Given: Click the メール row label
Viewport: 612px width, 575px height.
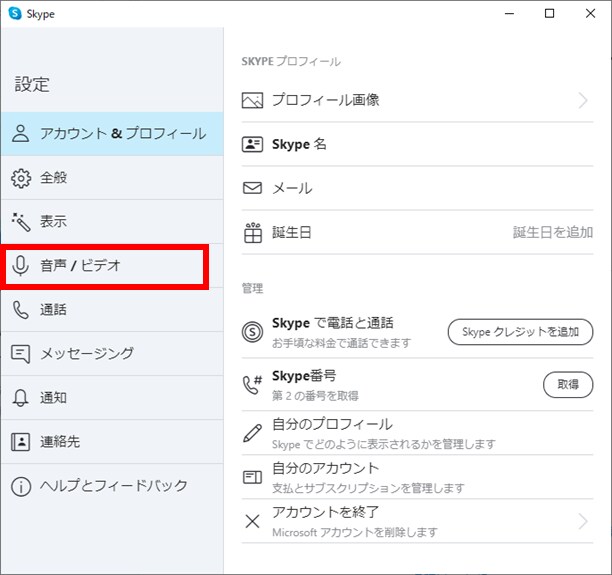Looking at the screenshot, I should 292,188.
